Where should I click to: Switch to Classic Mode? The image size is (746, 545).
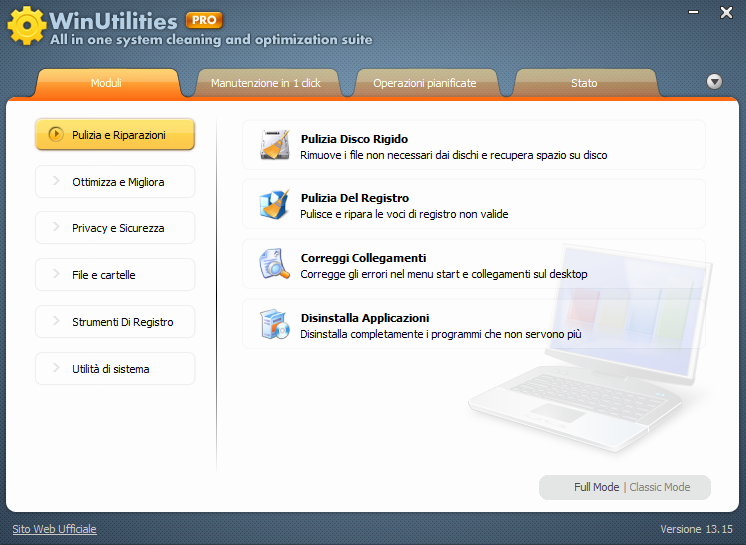tap(660, 487)
